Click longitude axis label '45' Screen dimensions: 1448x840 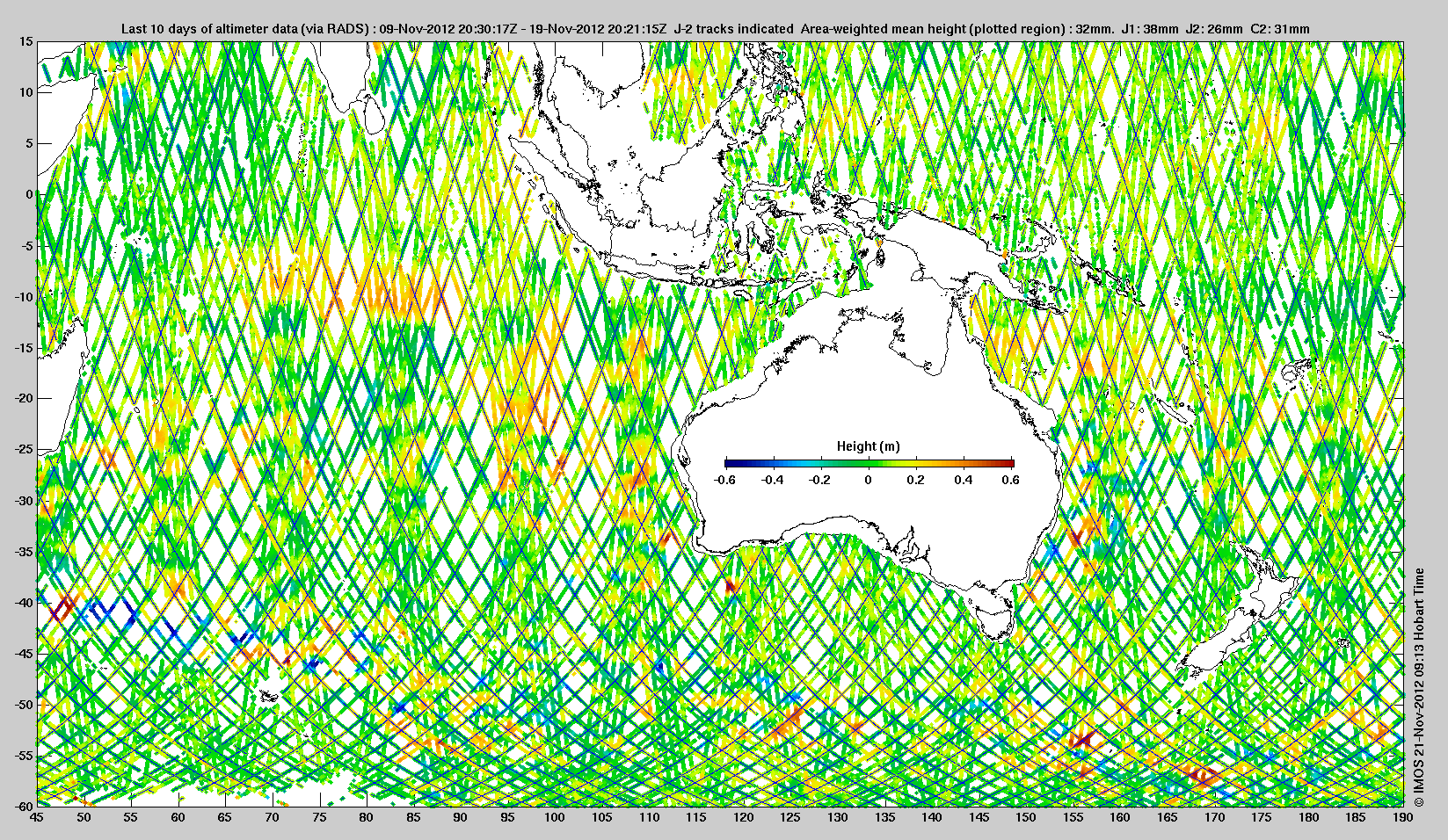36,817
